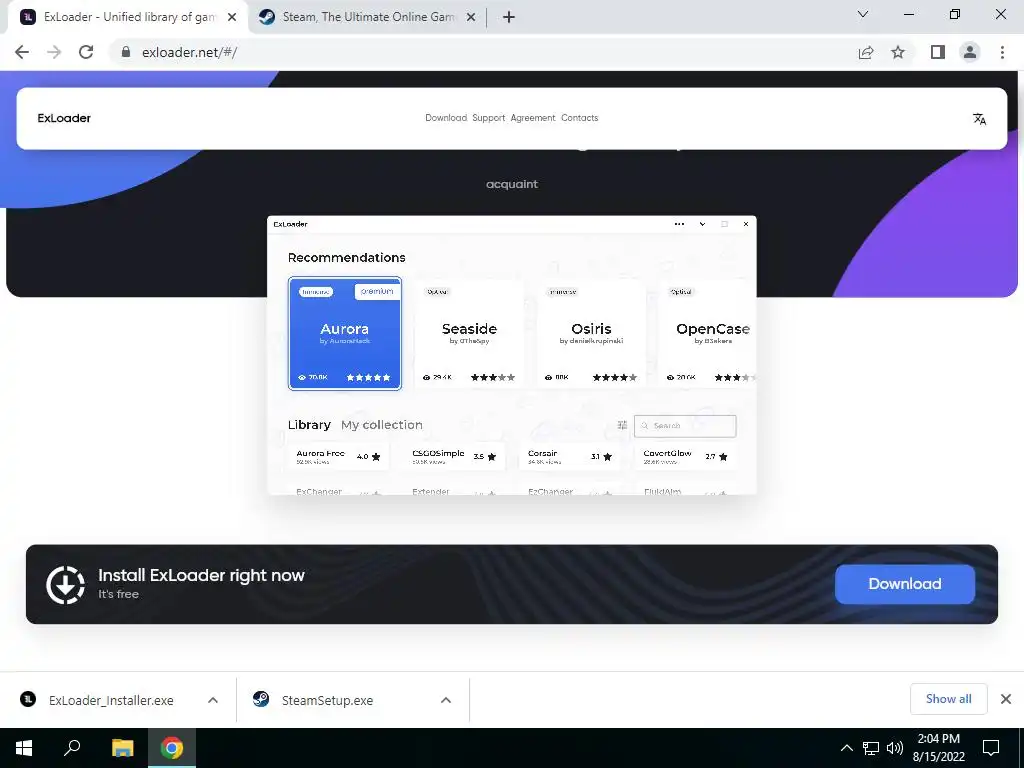This screenshot has height=768, width=1024.
Task: Reload the exloader.net page
Action: (x=86, y=52)
